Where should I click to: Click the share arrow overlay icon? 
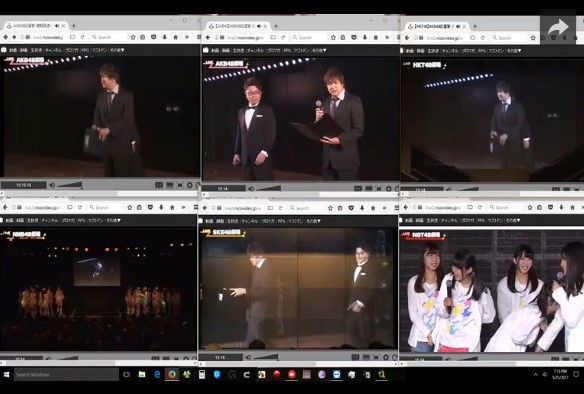(x=558, y=28)
